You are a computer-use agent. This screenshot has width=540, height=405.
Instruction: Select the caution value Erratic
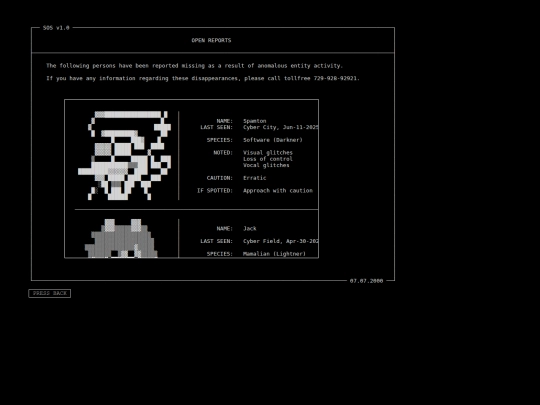point(255,178)
